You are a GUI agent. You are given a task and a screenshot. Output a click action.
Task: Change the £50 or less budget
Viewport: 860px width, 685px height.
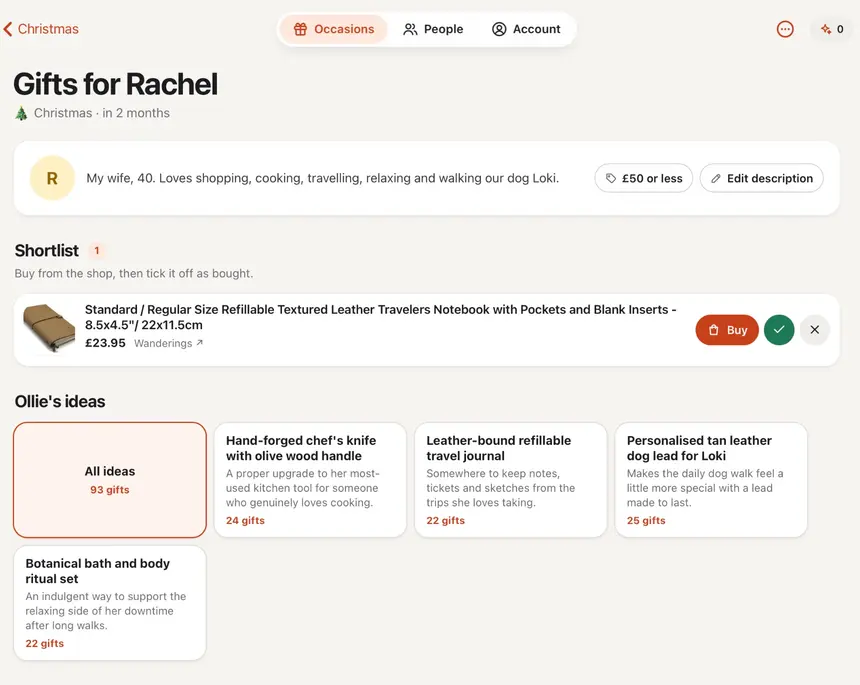tap(643, 178)
